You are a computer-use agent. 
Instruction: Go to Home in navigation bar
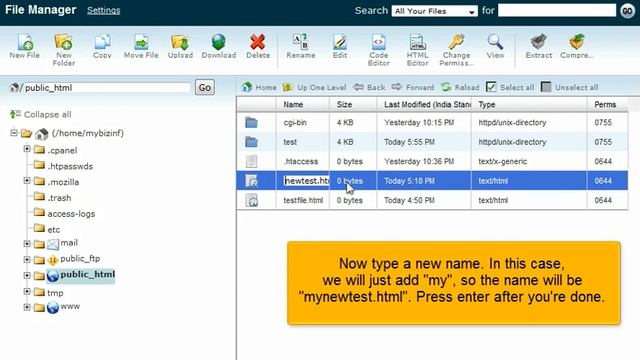[259, 87]
